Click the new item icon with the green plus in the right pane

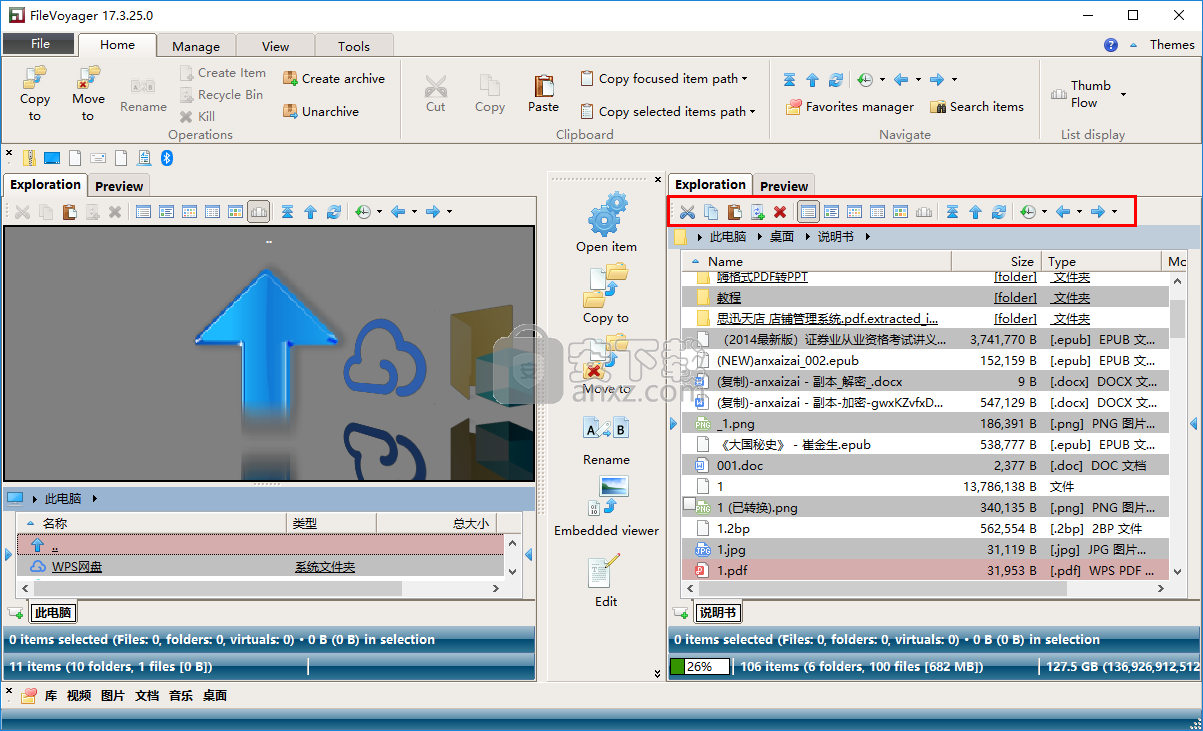(757, 211)
